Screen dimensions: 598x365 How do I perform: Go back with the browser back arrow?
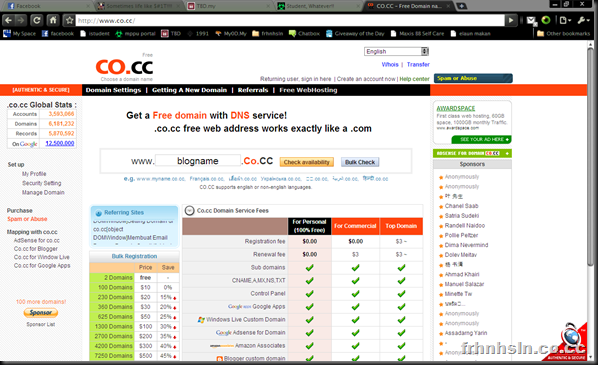click(8, 20)
